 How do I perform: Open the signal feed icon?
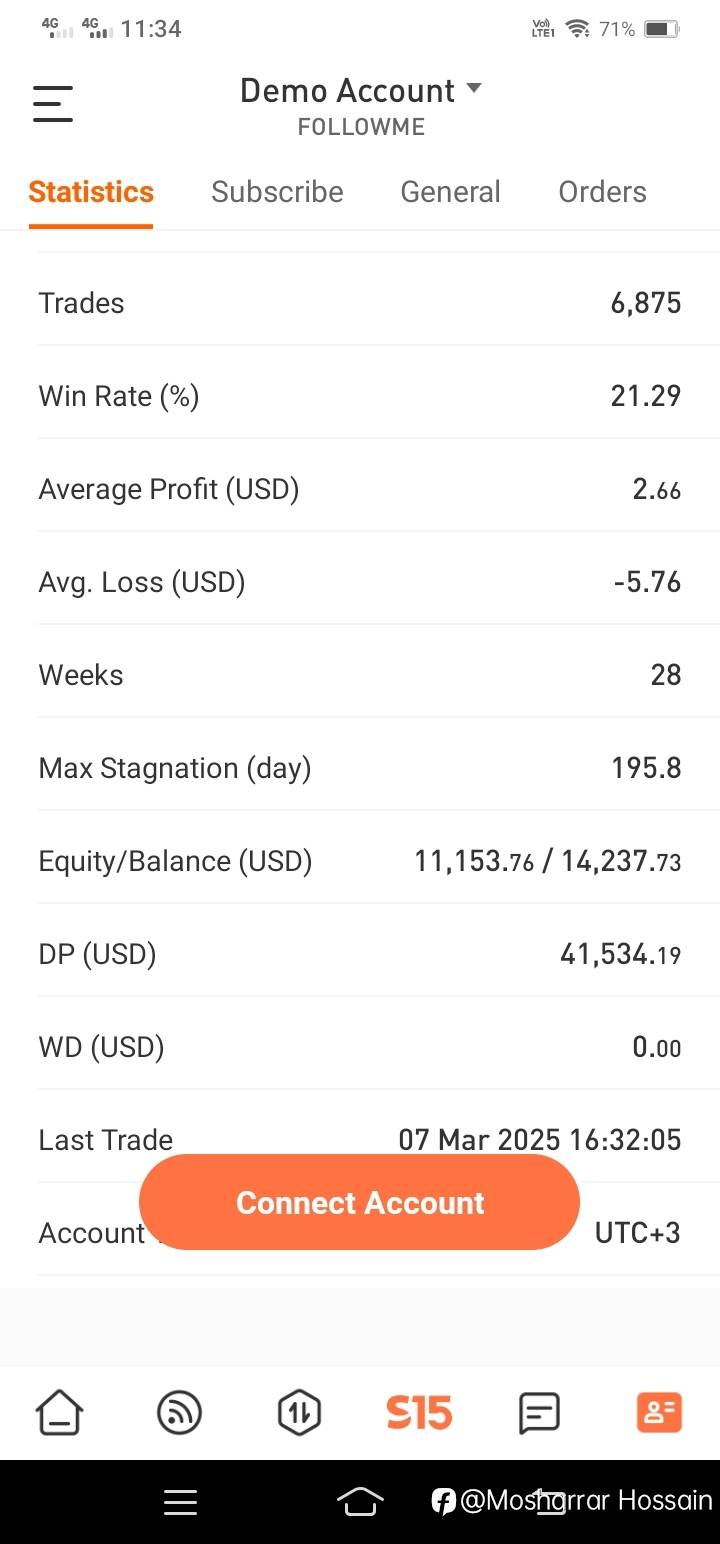180,1413
